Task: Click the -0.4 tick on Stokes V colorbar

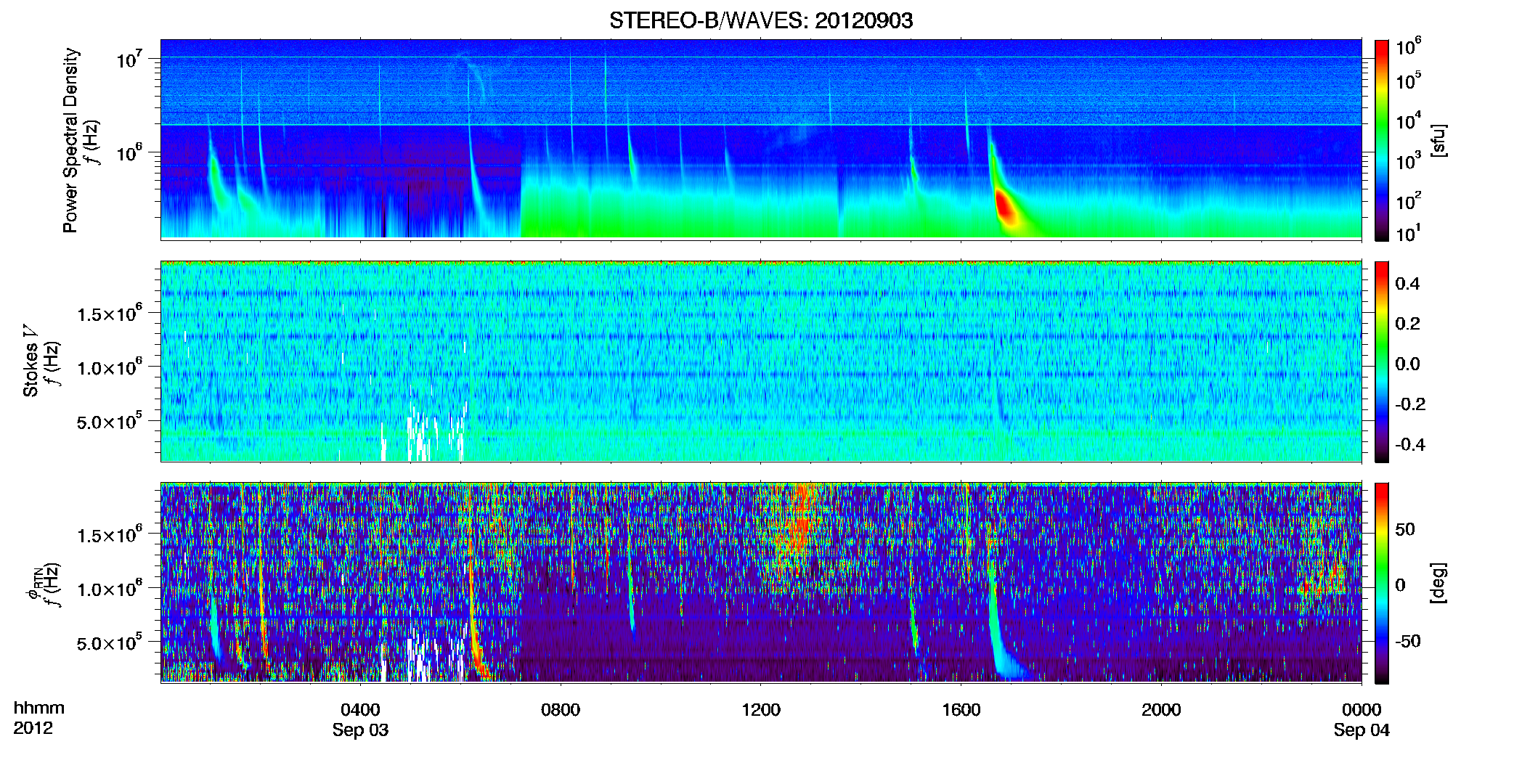Action: click(1409, 444)
